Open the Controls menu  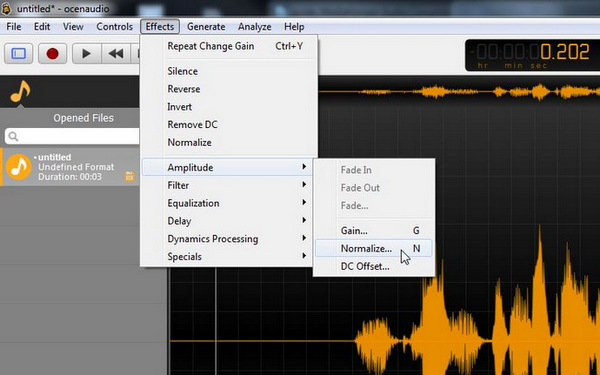[114, 27]
